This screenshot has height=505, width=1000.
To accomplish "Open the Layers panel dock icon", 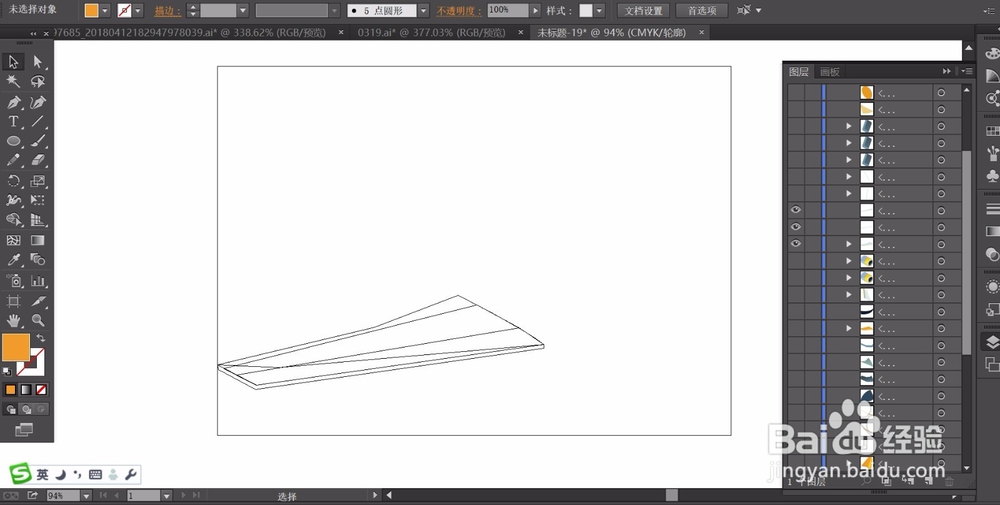I will pos(992,342).
